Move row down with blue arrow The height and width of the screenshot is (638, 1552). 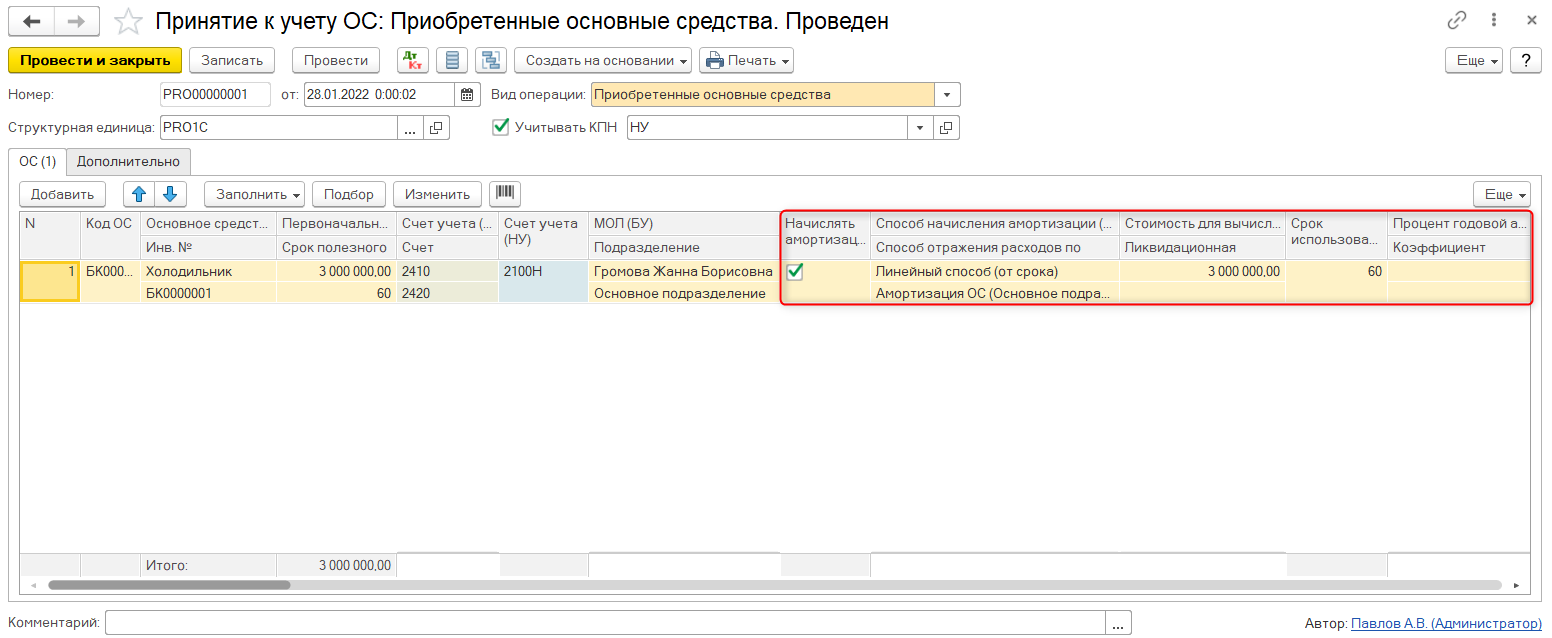170,194
